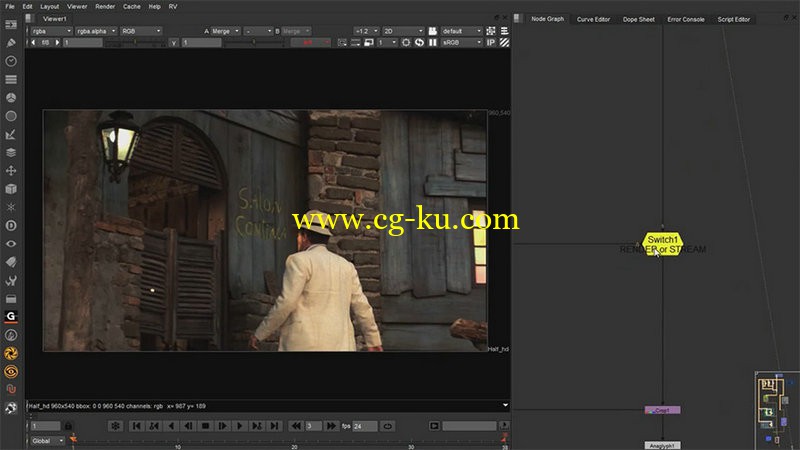Open the viewer zoom level dropdown
Image resolution: width=800 pixels, height=450 pixels.
366,31
